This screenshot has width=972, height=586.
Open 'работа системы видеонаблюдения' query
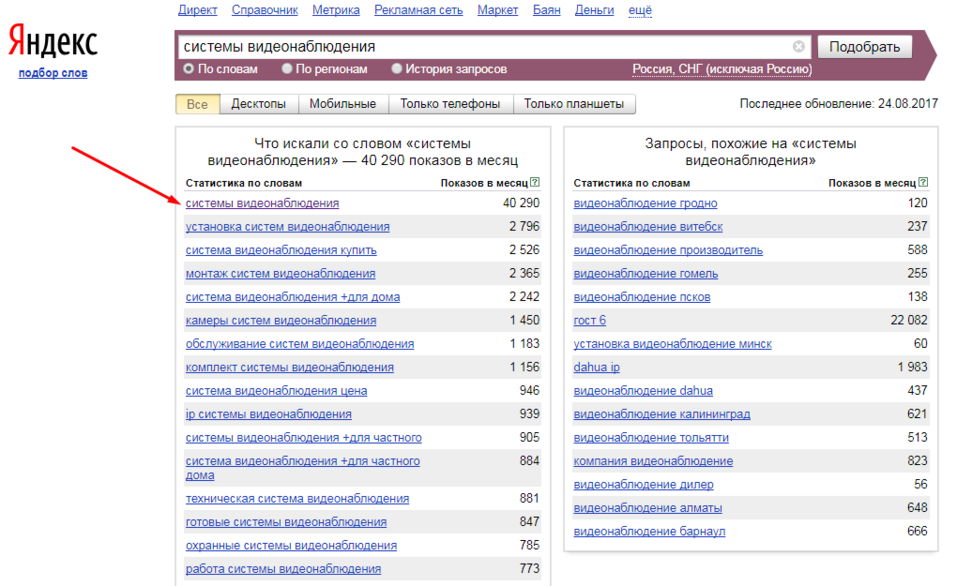click(x=283, y=569)
